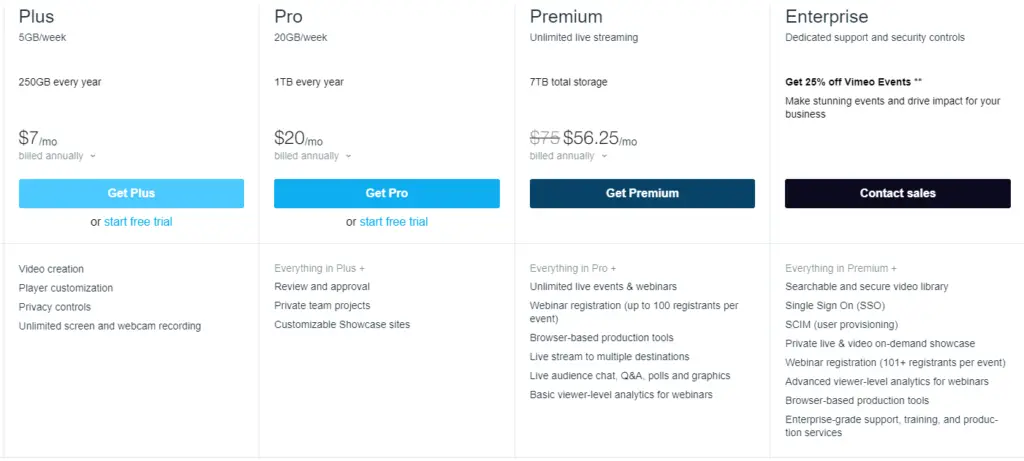Click Live stream to multiple destinations feature

tap(609, 357)
